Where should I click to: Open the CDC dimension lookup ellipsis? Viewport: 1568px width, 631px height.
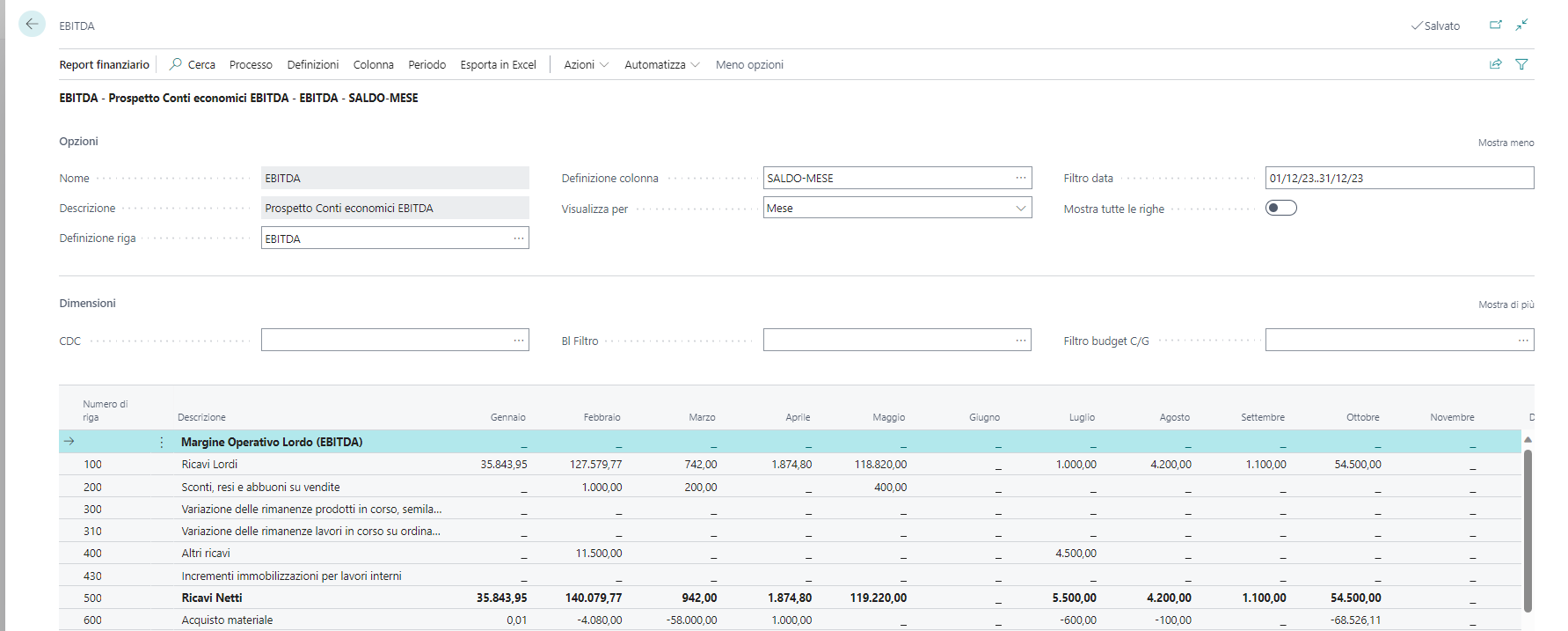point(519,340)
